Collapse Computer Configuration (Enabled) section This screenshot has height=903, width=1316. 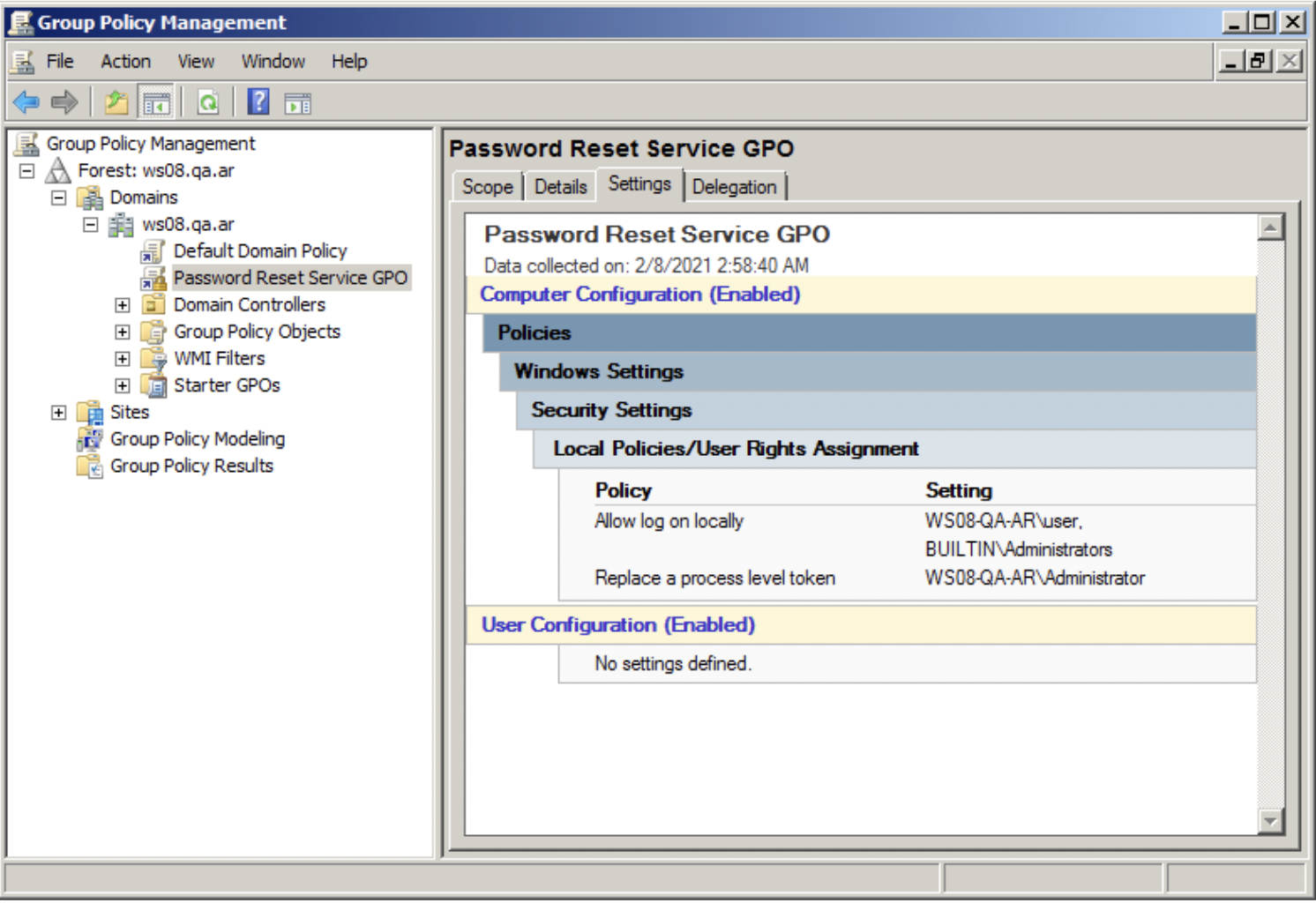[x=862, y=295]
